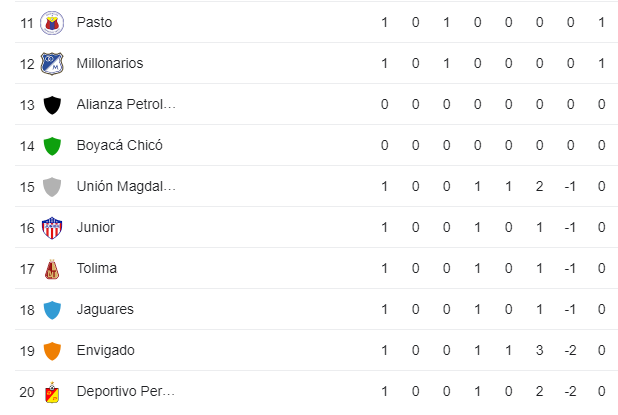This screenshot has width=618, height=415.
Task: Open the Millonarios team name link
Action: pos(110,63)
